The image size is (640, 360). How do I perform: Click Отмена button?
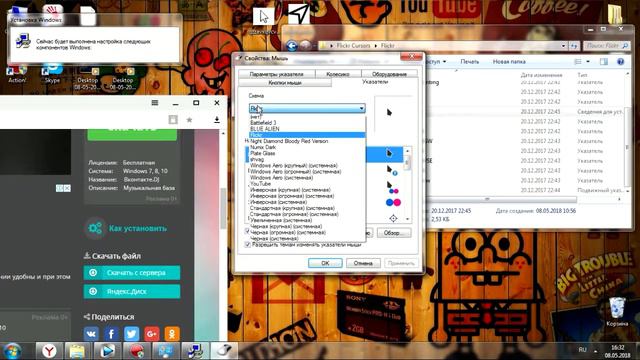pos(363,263)
